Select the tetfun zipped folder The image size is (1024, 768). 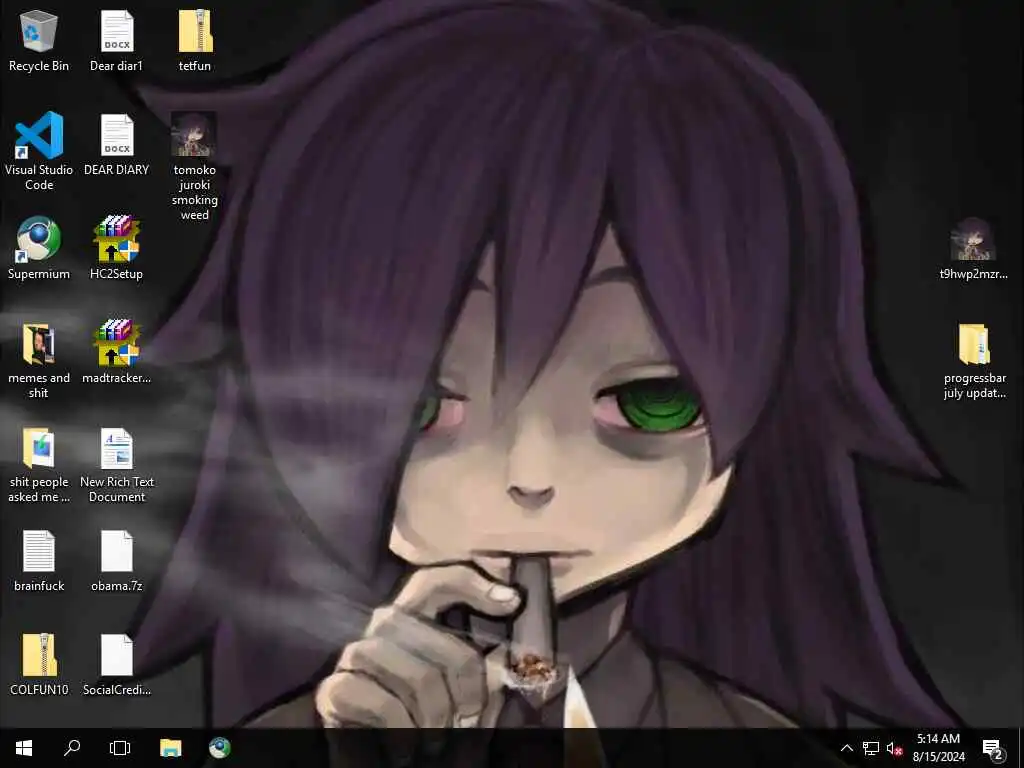point(195,40)
